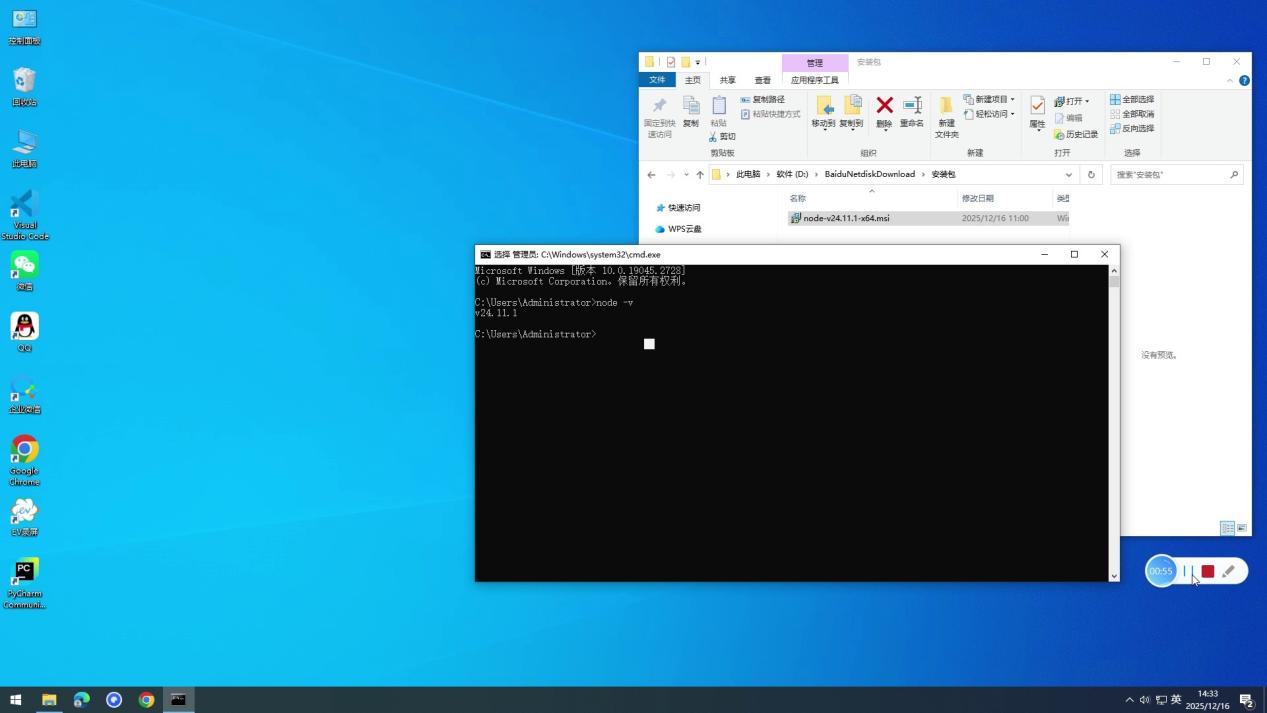Switch to the 查看 ribbon tab
1267x713 pixels.
pyautogui.click(x=762, y=80)
